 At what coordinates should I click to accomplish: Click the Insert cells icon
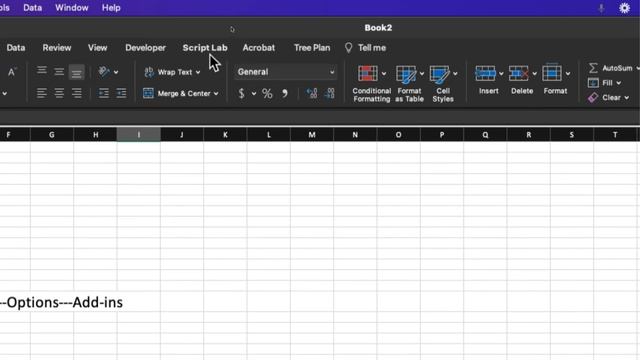[x=485, y=74]
